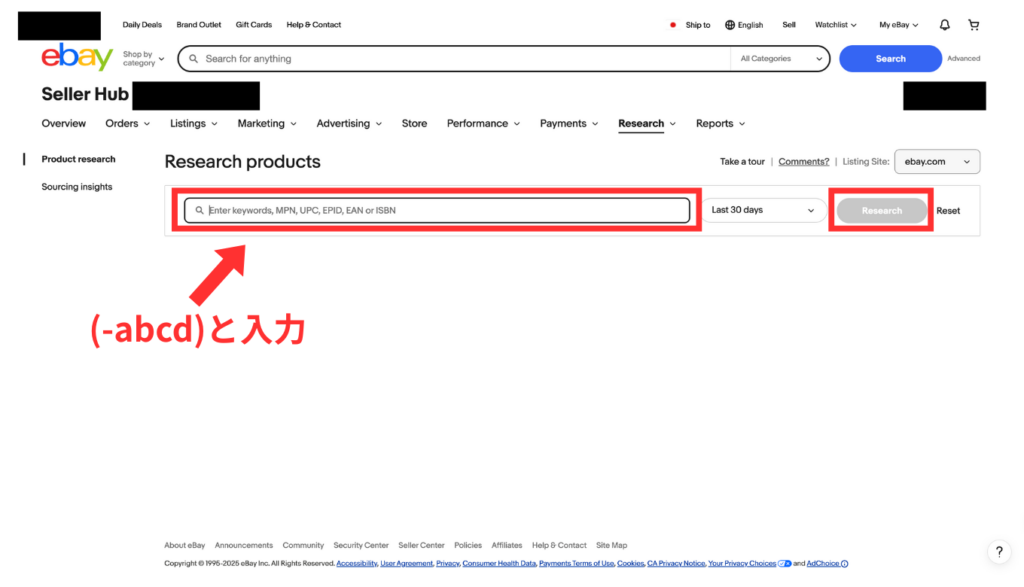Click the Ship to flag icon
Image resolution: width=1024 pixels, height=587 pixels.
tap(673, 25)
